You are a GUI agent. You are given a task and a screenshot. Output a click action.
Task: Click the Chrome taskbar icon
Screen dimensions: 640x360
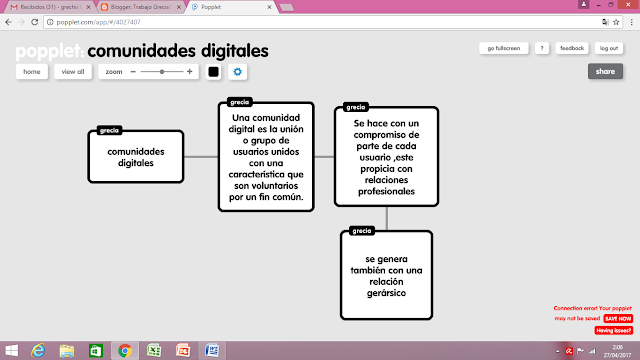click(125, 351)
